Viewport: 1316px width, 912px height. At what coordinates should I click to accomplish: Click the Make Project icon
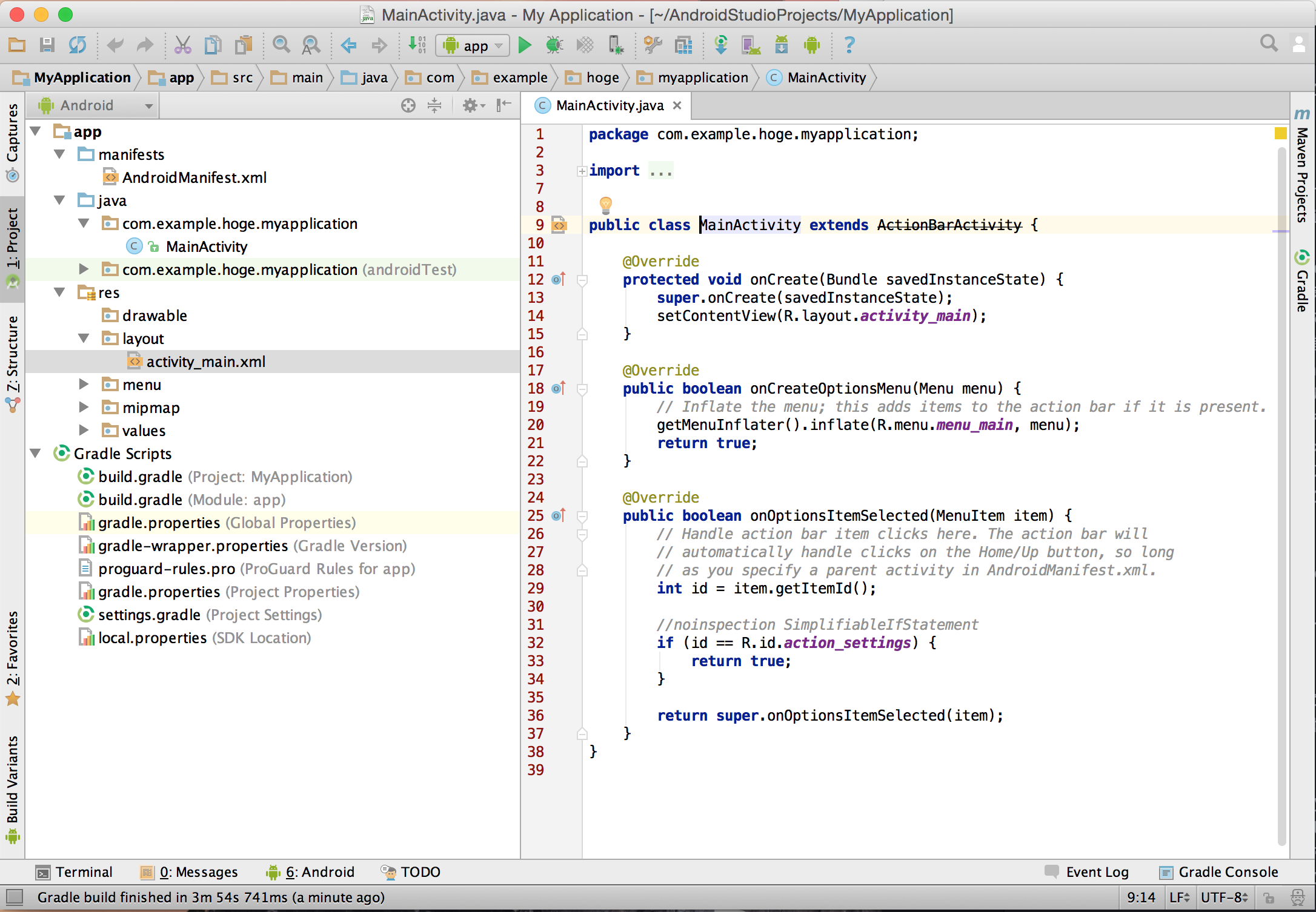point(417,45)
